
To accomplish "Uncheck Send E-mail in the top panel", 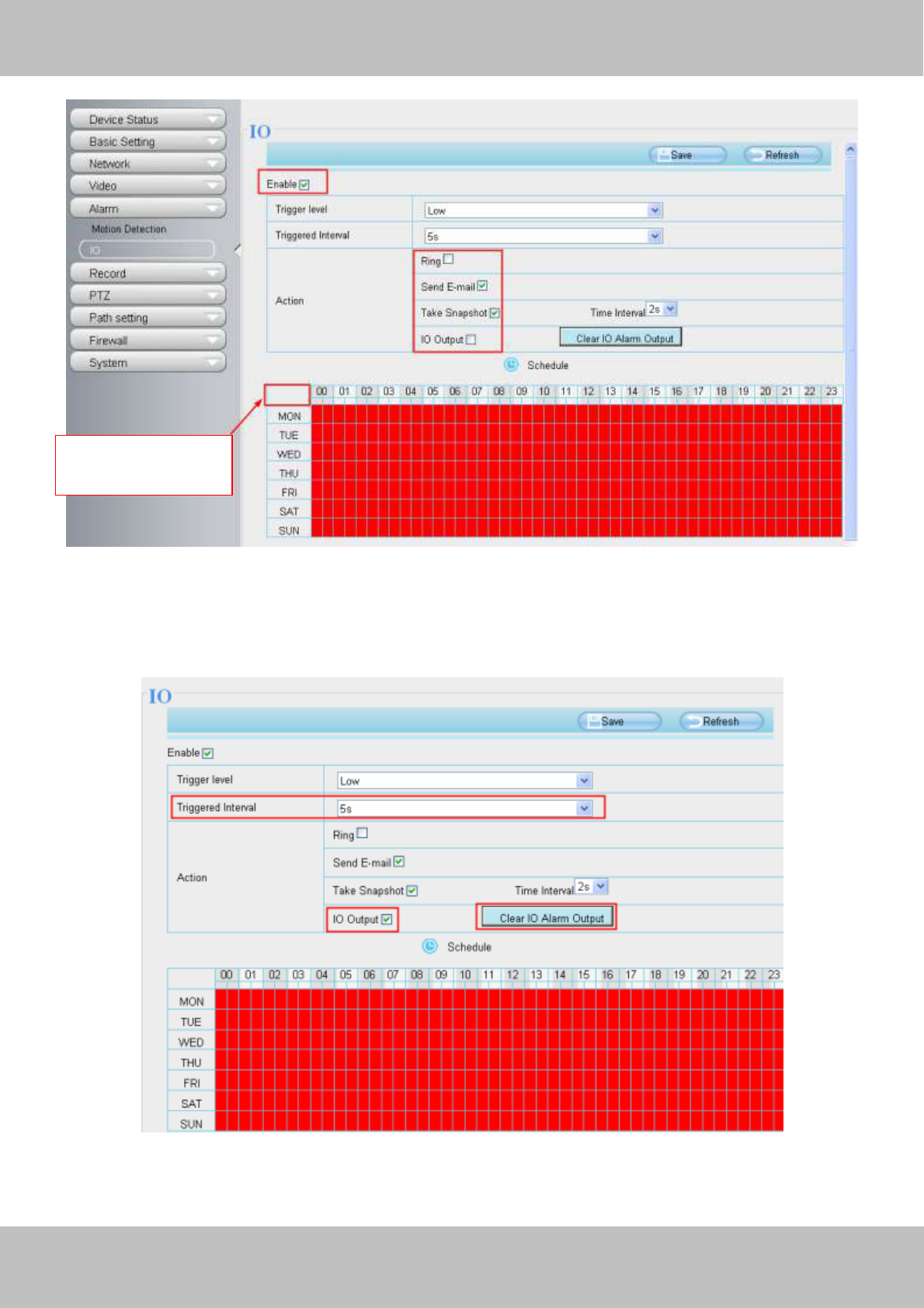I will click(x=482, y=286).
